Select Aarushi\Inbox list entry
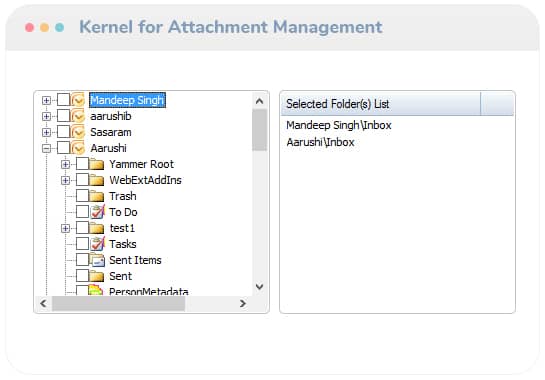Viewport: 545px width, 380px height. (x=320, y=142)
